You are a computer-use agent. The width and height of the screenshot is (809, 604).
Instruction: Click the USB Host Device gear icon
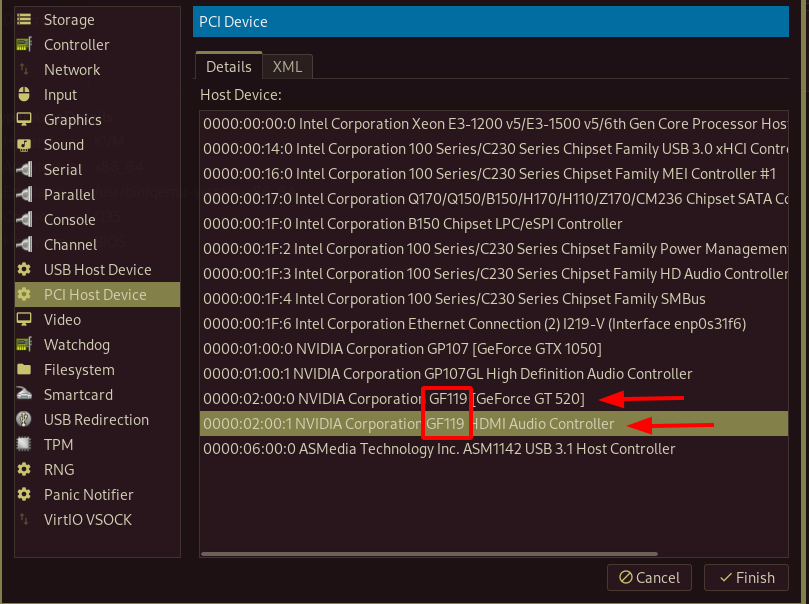[24, 269]
